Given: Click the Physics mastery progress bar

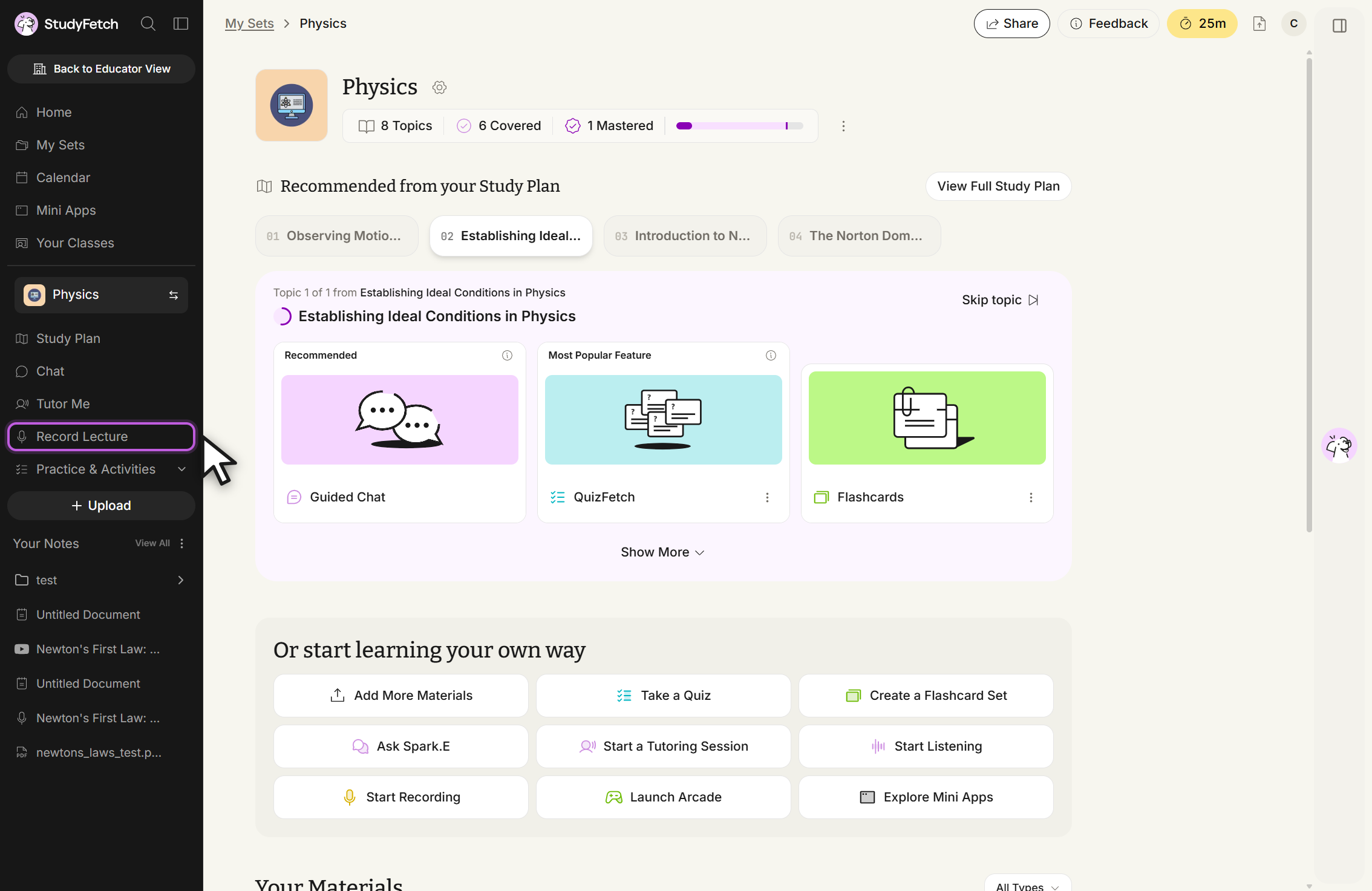Looking at the screenshot, I should tap(740, 126).
